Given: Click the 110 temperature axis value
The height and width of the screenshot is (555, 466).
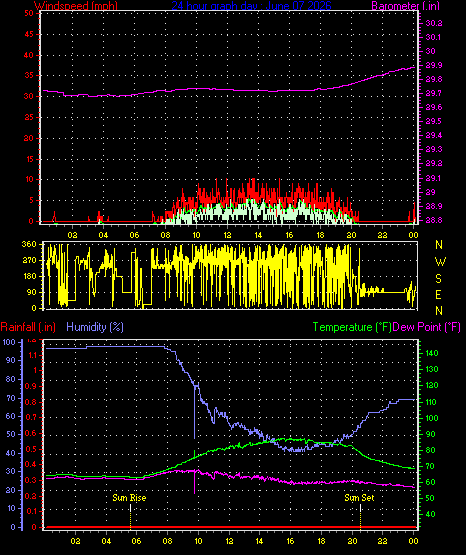Looking at the screenshot, I should point(432,402).
